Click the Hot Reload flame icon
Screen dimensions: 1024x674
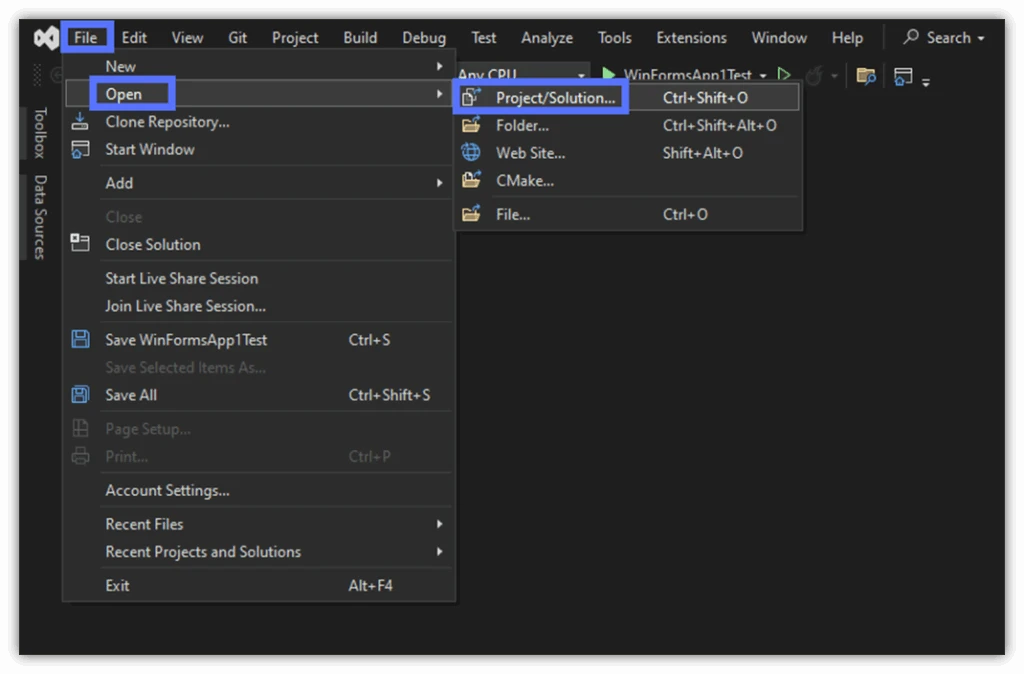[x=814, y=76]
